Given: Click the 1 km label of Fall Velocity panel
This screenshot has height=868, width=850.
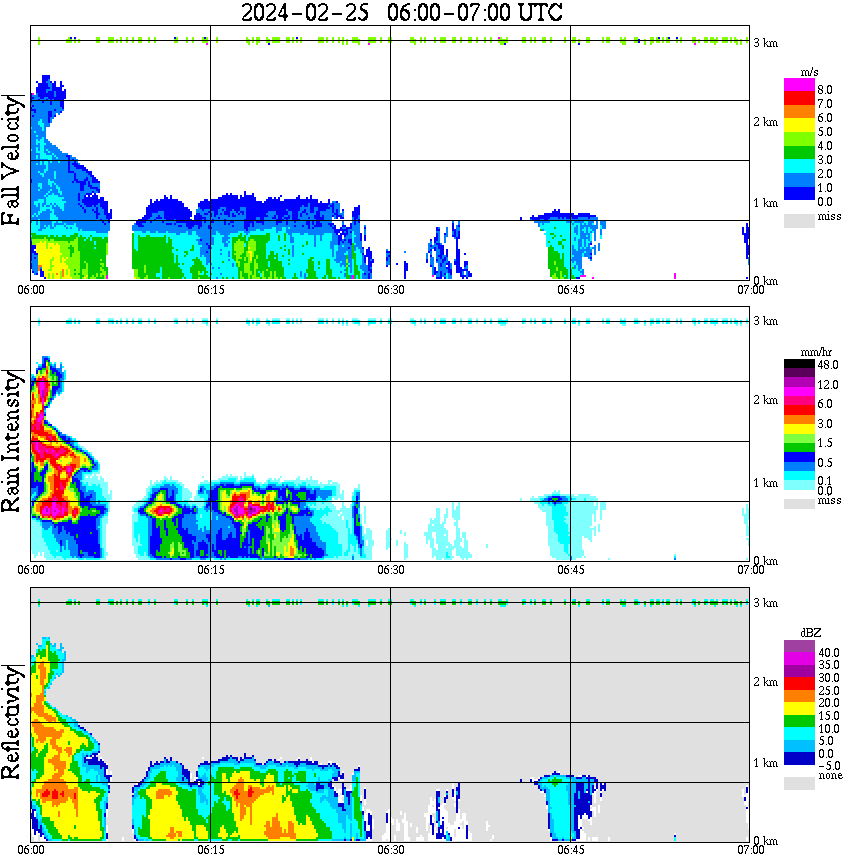Looking at the screenshot, I should (x=765, y=203).
